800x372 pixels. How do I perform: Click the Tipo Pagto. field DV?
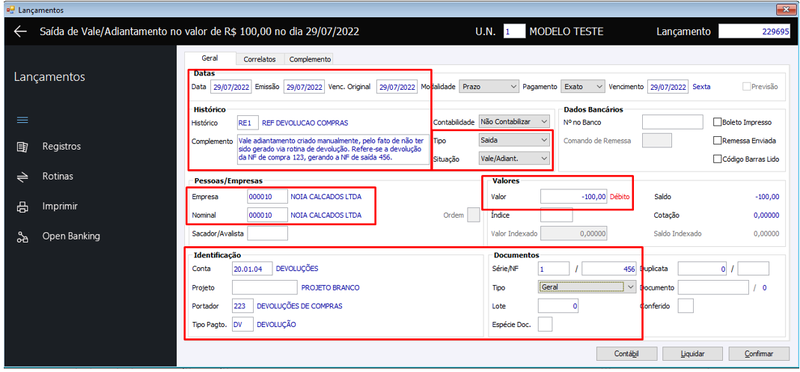(242, 324)
